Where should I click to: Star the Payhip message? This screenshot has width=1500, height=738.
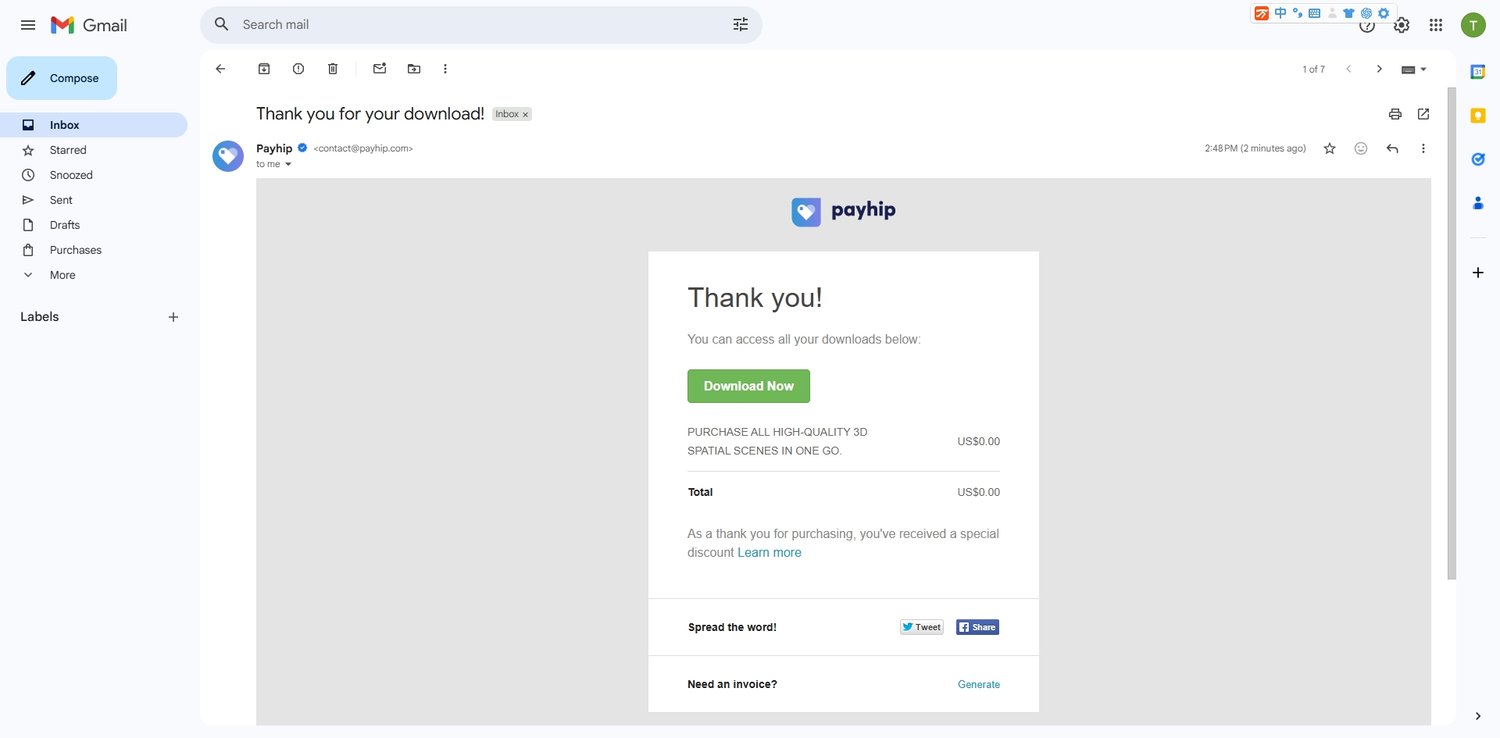tap(1330, 149)
